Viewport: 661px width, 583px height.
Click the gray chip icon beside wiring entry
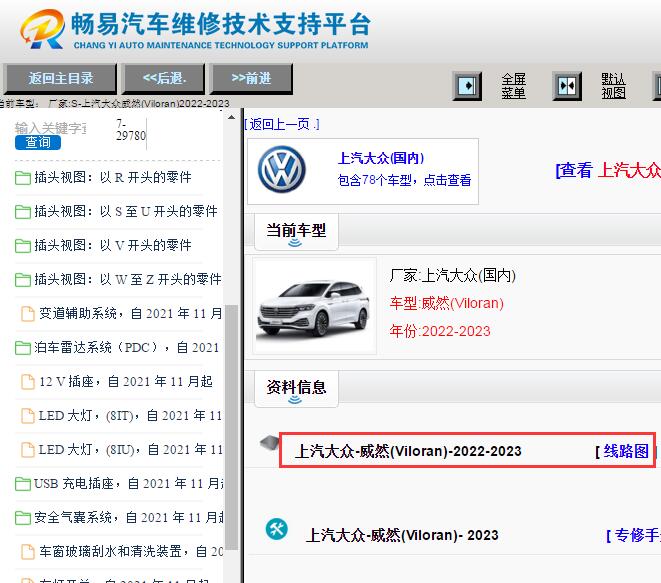[269, 443]
